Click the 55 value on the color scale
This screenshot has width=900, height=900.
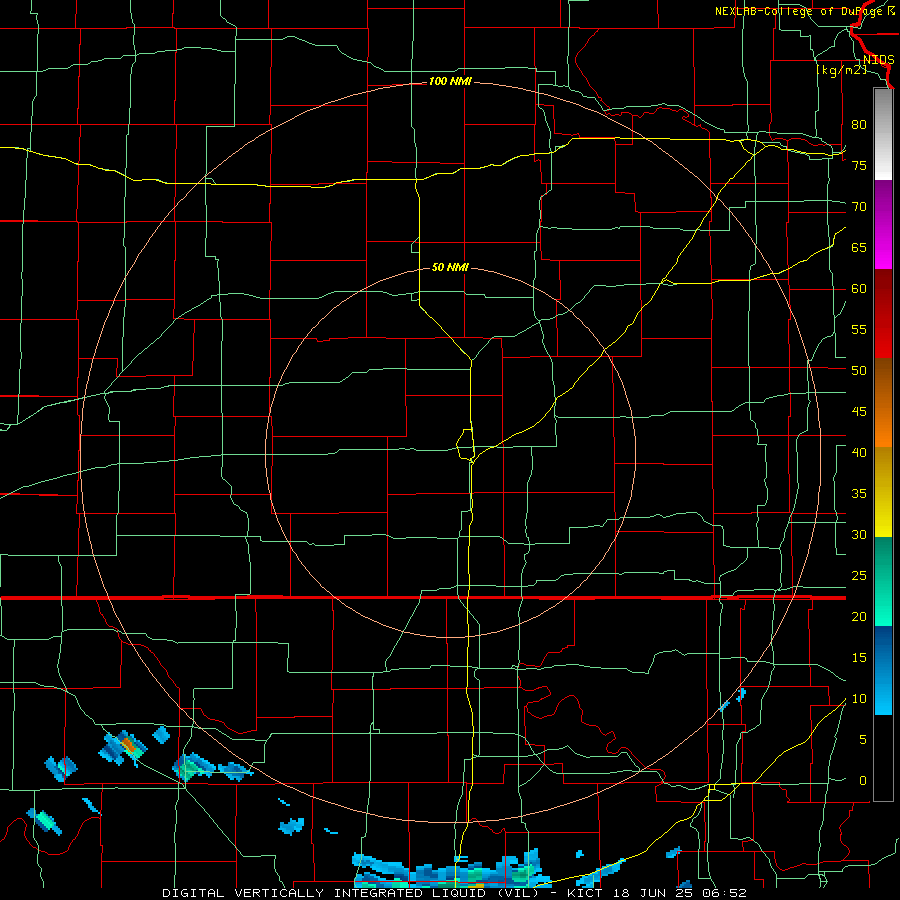pyautogui.click(x=859, y=330)
